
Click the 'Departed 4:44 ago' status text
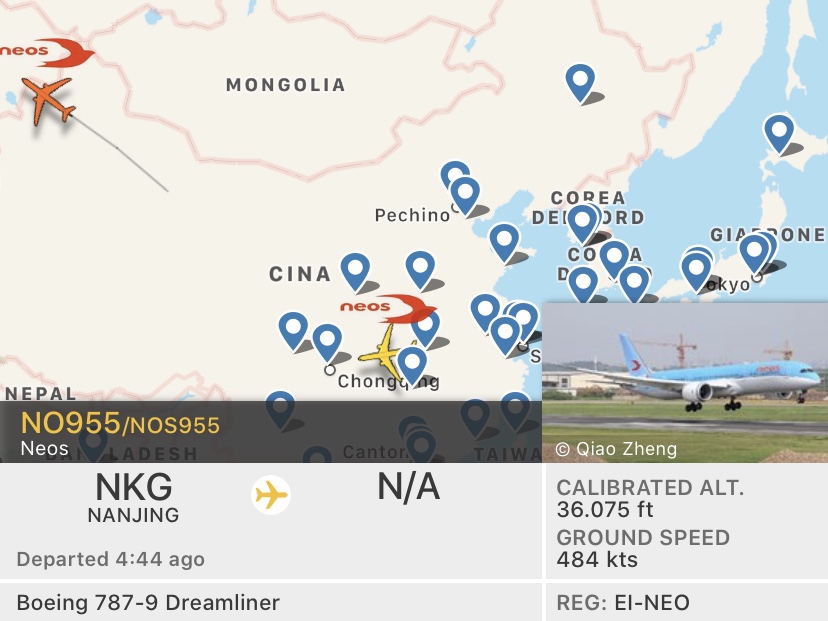click(111, 559)
